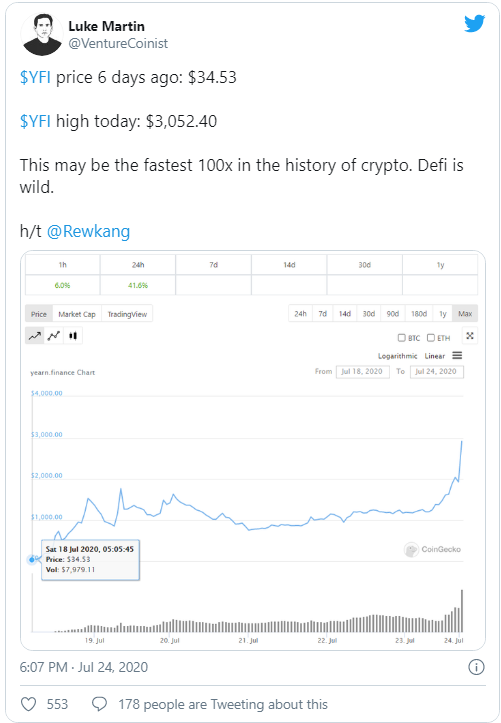Switch to the stepped line chart icon
The width and height of the screenshot is (501, 723).
[54, 336]
